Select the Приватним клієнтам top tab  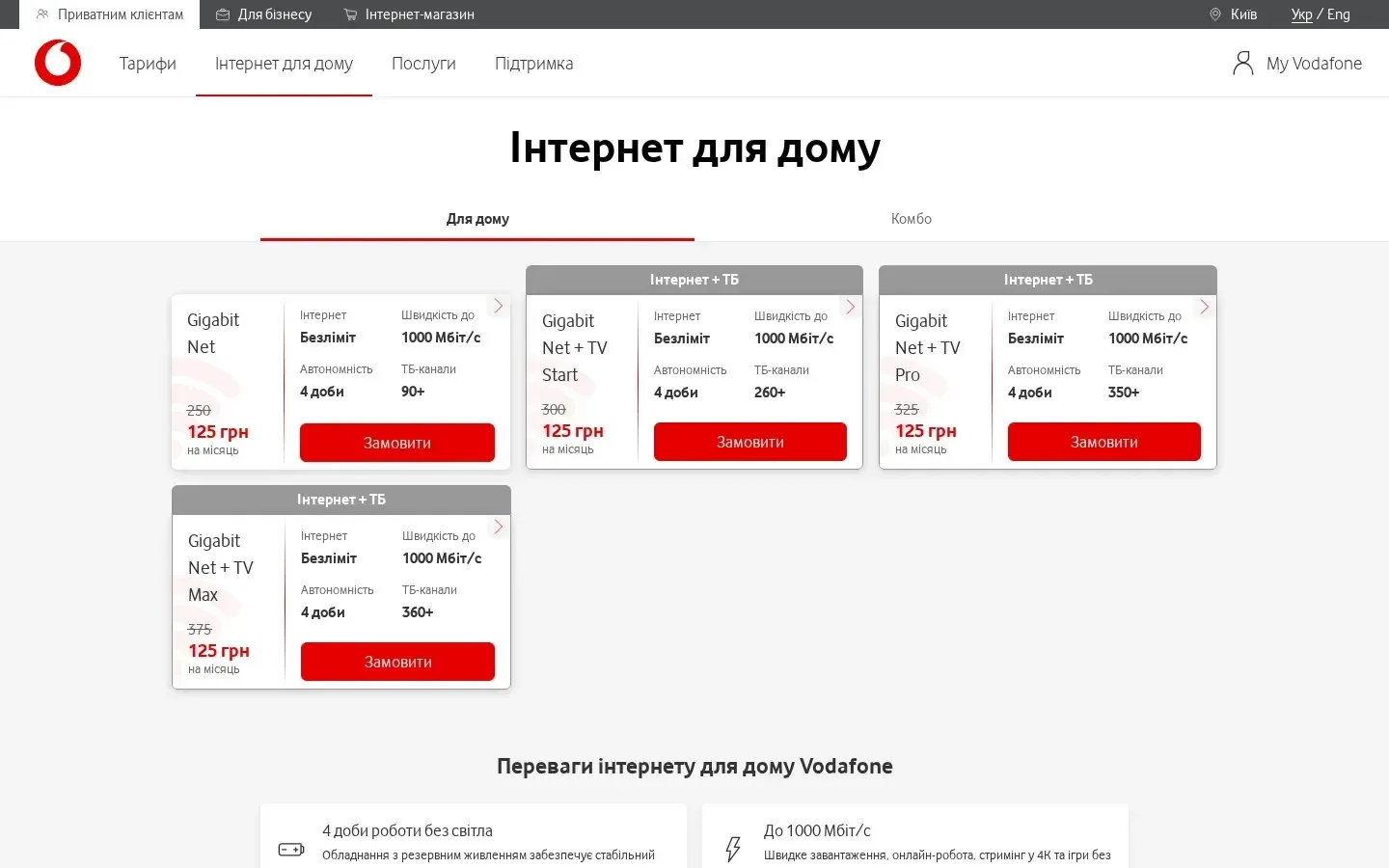pyautogui.click(x=109, y=14)
